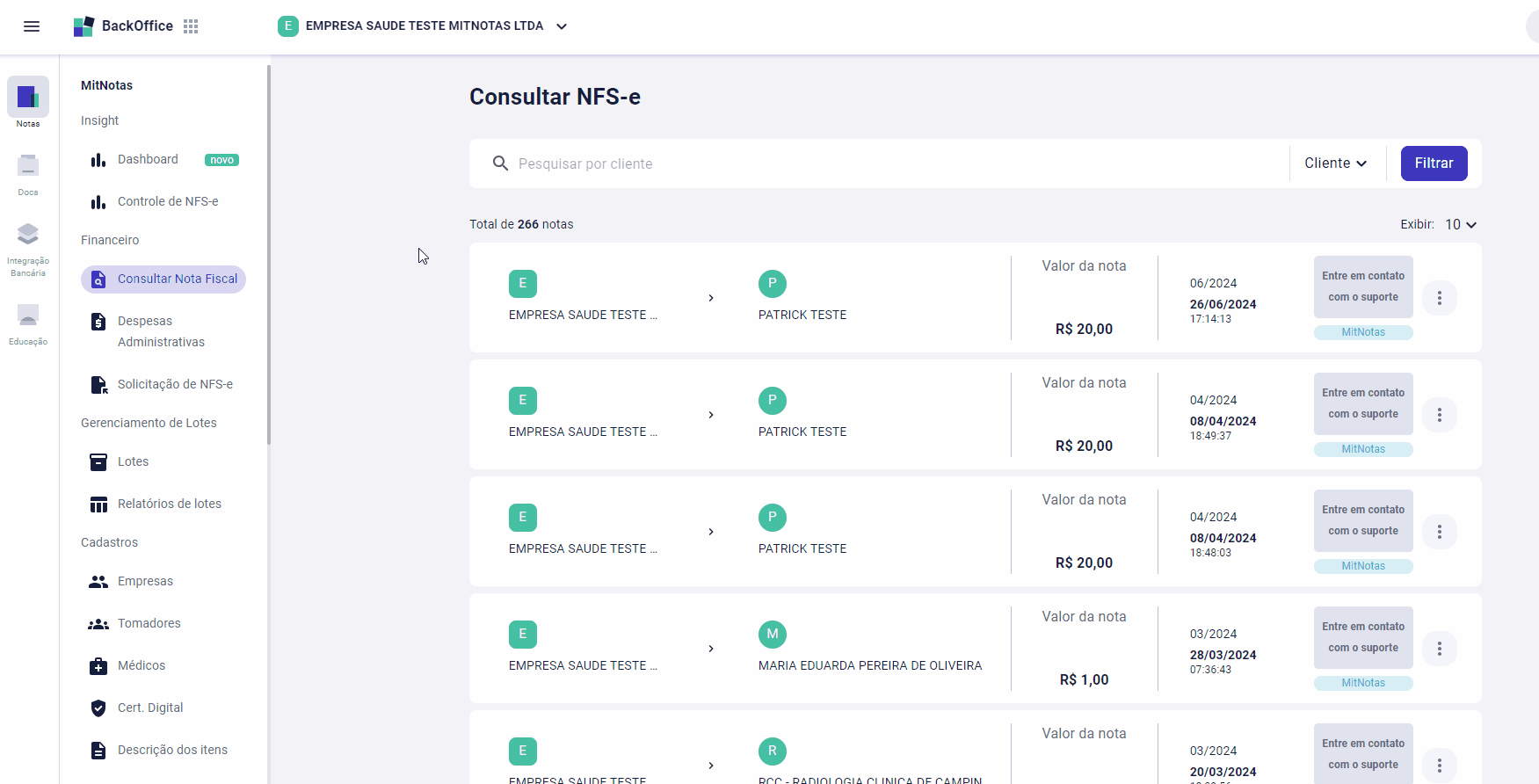This screenshot has height=784, width=1539.
Task: Expand the chevron on the 20/03/2024 note row
Action: (x=711, y=766)
